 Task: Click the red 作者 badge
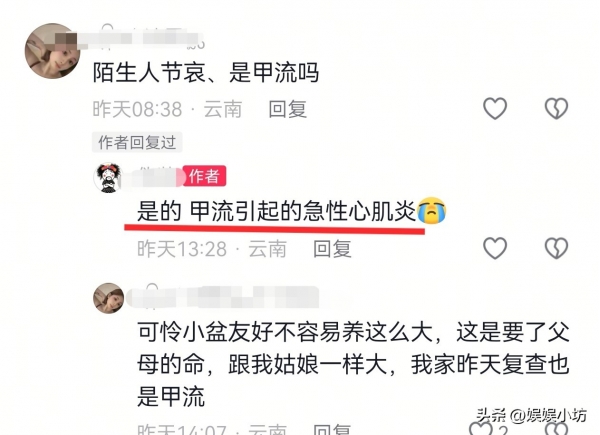[205, 176]
